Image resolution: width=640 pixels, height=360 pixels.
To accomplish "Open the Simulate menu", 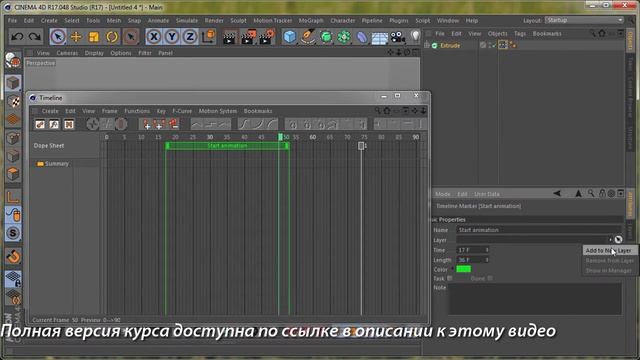I will tap(187, 20).
